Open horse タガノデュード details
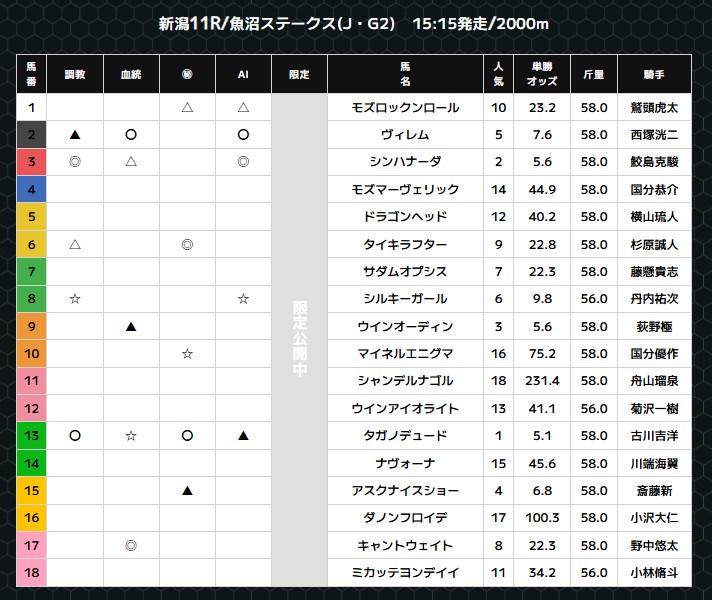 pos(405,436)
